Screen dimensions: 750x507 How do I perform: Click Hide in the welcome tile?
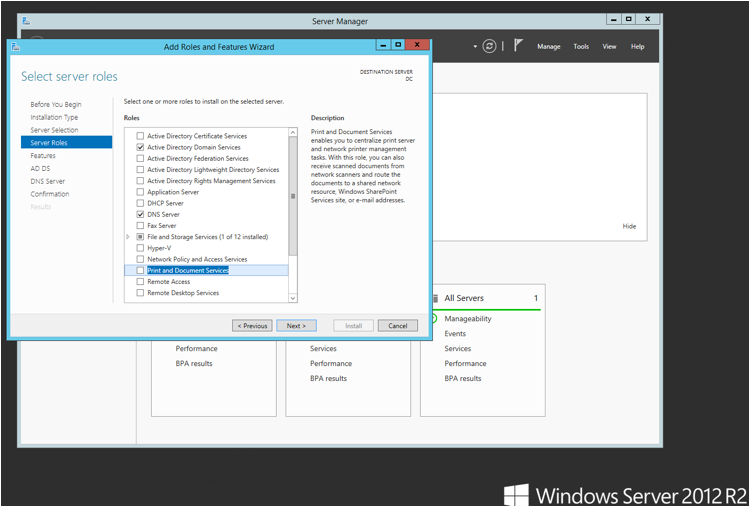coord(629,226)
